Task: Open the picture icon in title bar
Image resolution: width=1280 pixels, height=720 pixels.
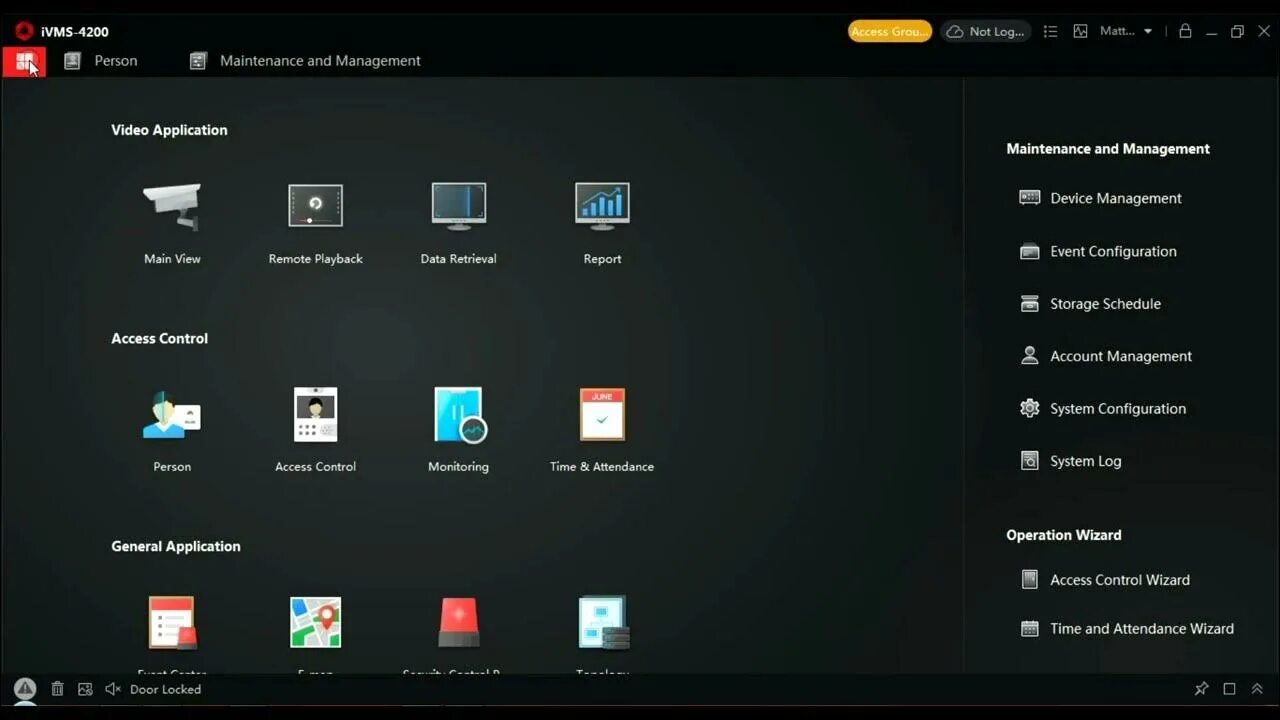Action: click(x=1080, y=31)
